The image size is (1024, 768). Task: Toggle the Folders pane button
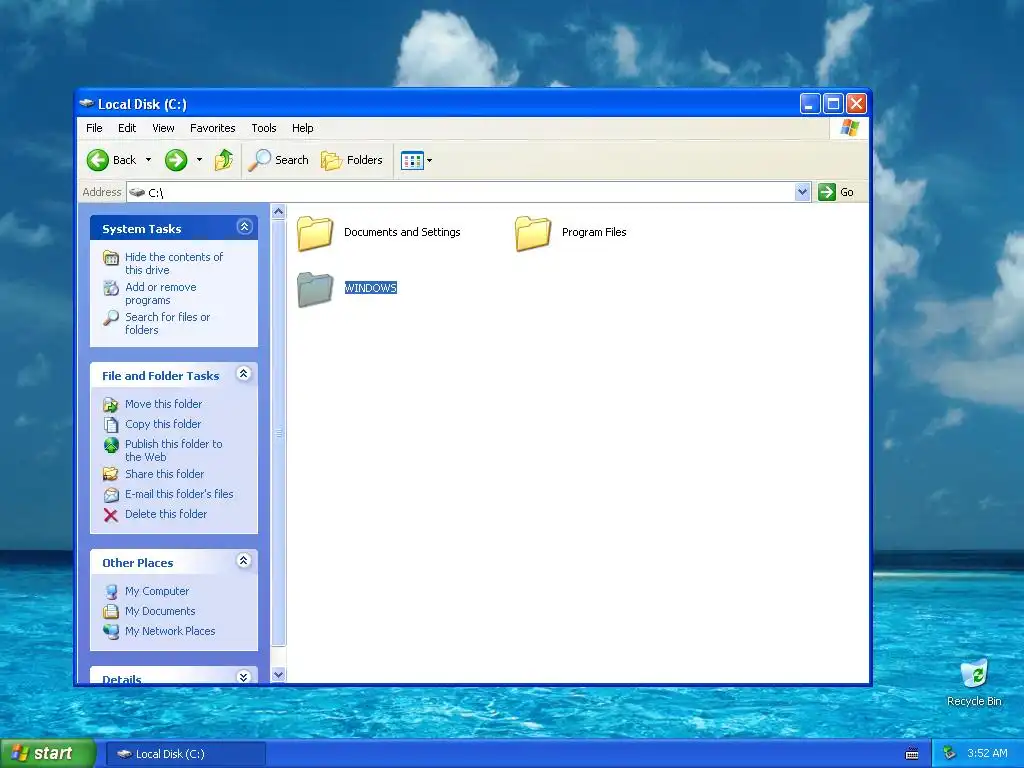351,160
